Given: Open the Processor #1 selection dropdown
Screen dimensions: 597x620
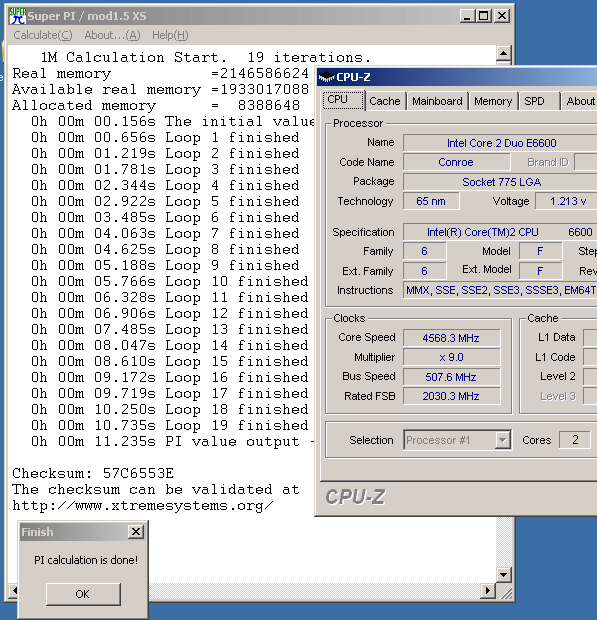Looking at the screenshot, I should coord(503,440).
